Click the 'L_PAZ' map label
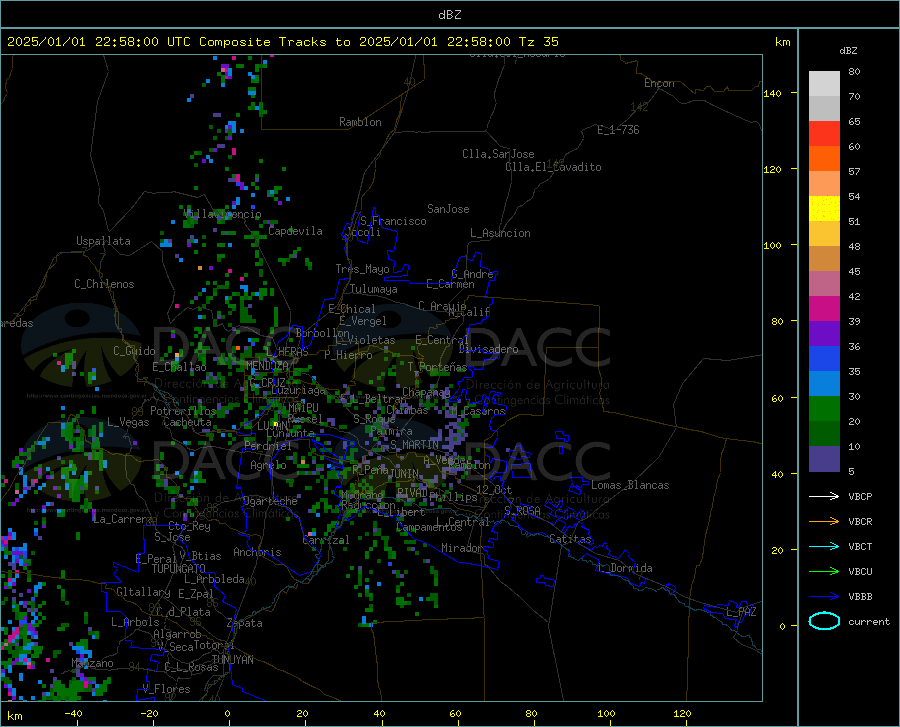 click(741, 612)
